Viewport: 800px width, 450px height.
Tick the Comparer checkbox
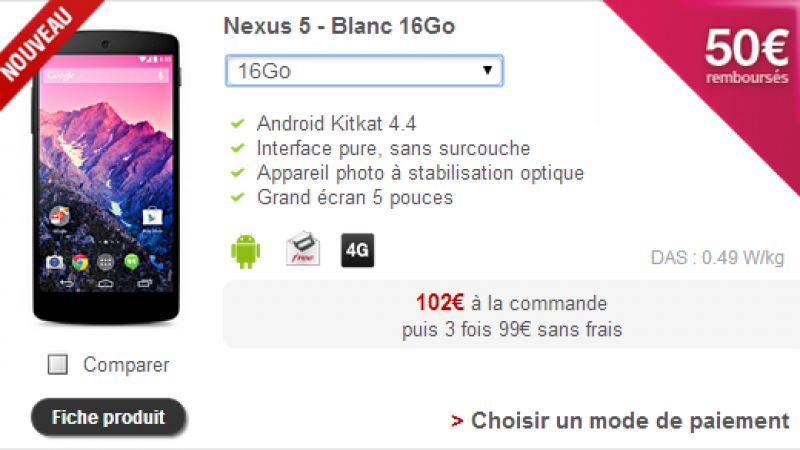pos(58,365)
